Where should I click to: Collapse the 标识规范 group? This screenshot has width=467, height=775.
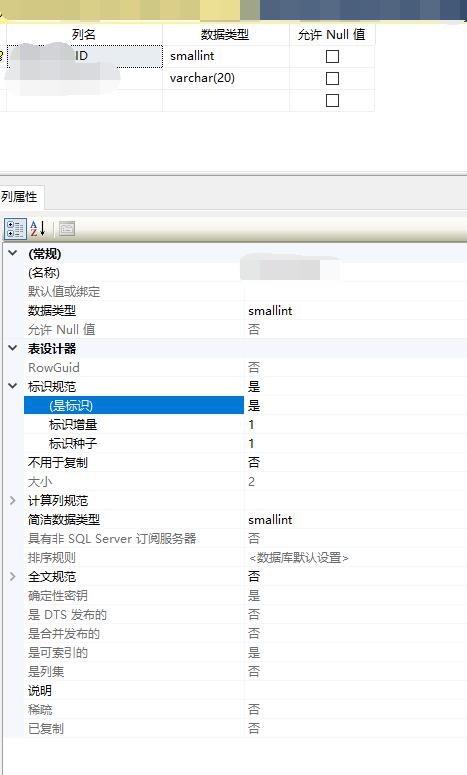click(13, 386)
